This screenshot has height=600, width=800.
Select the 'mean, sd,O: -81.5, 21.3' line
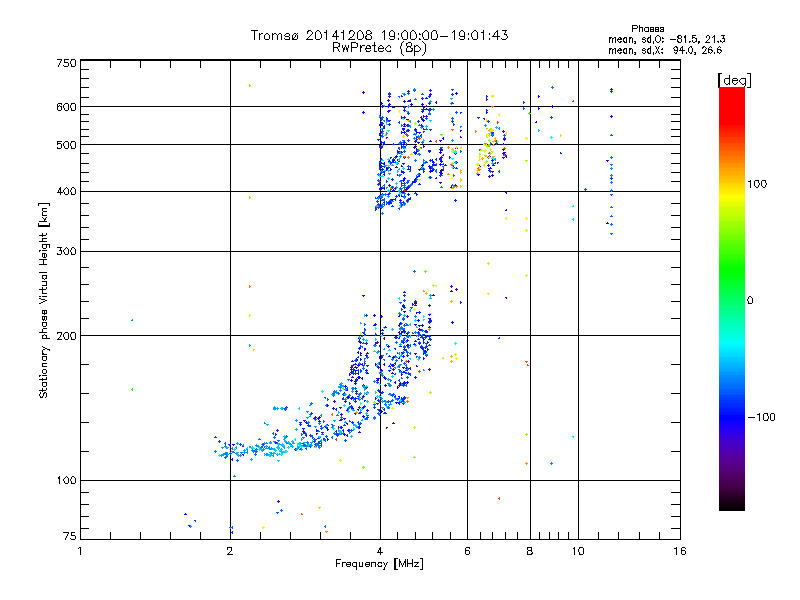(x=666, y=39)
